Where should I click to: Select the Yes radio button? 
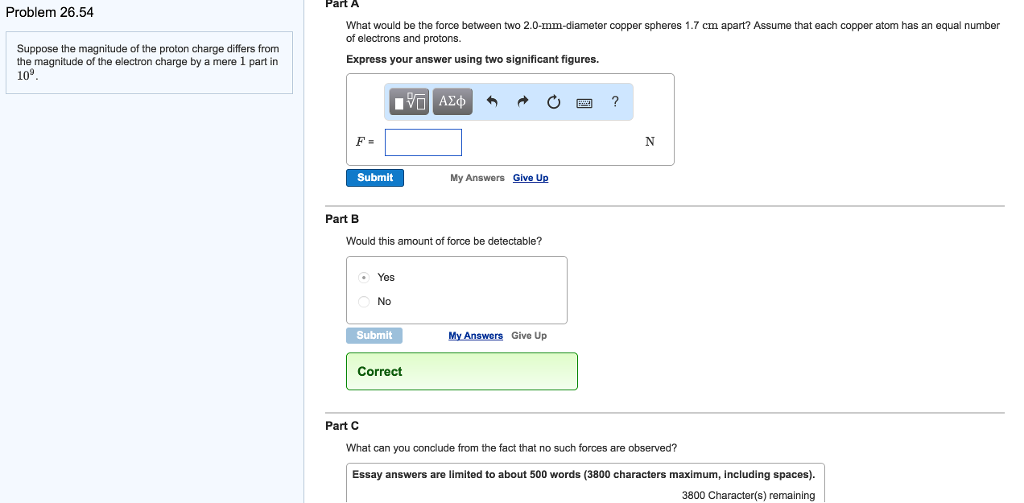click(365, 277)
